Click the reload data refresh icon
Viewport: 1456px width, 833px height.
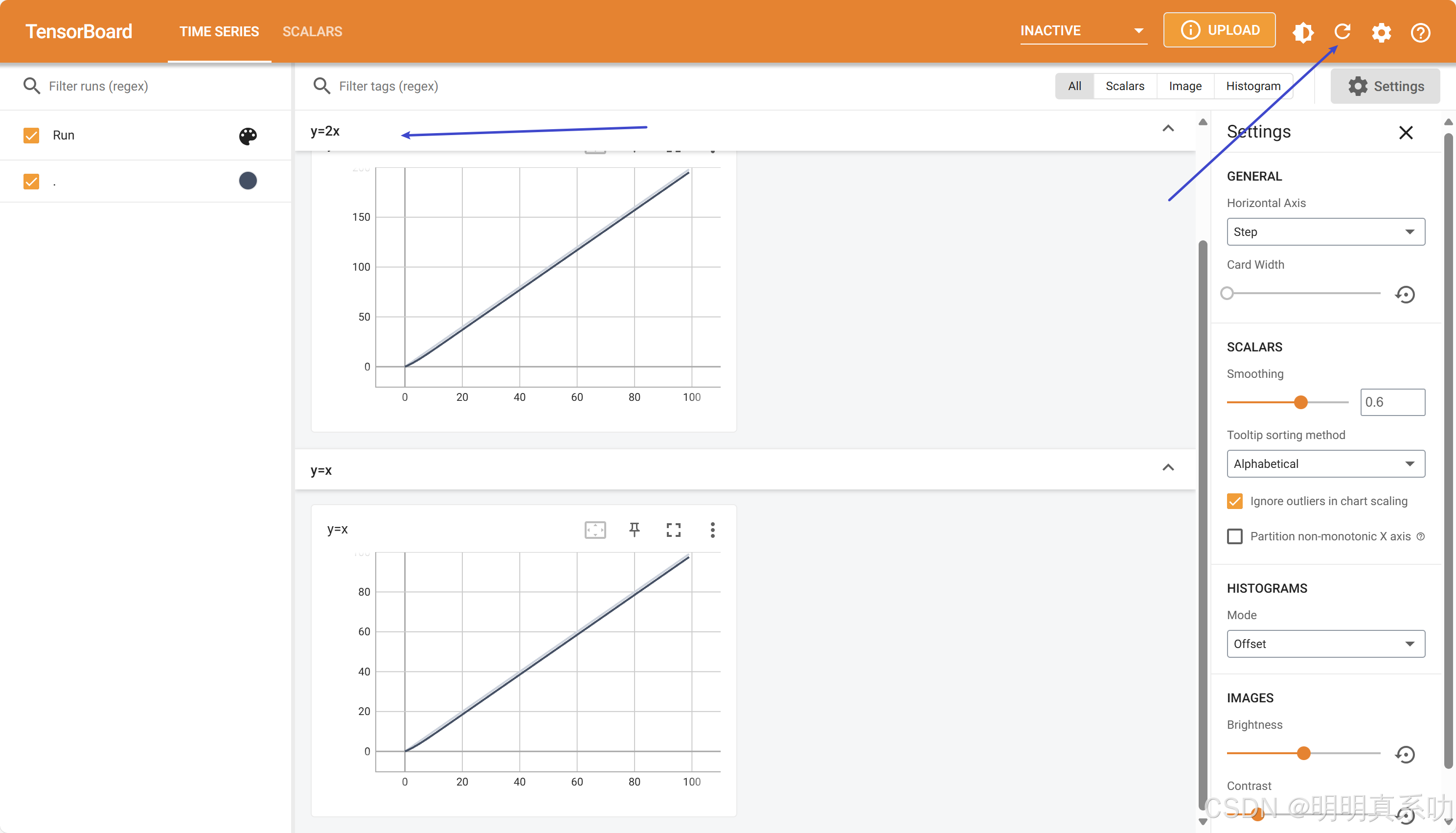pyautogui.click(x=1342, y=32)
